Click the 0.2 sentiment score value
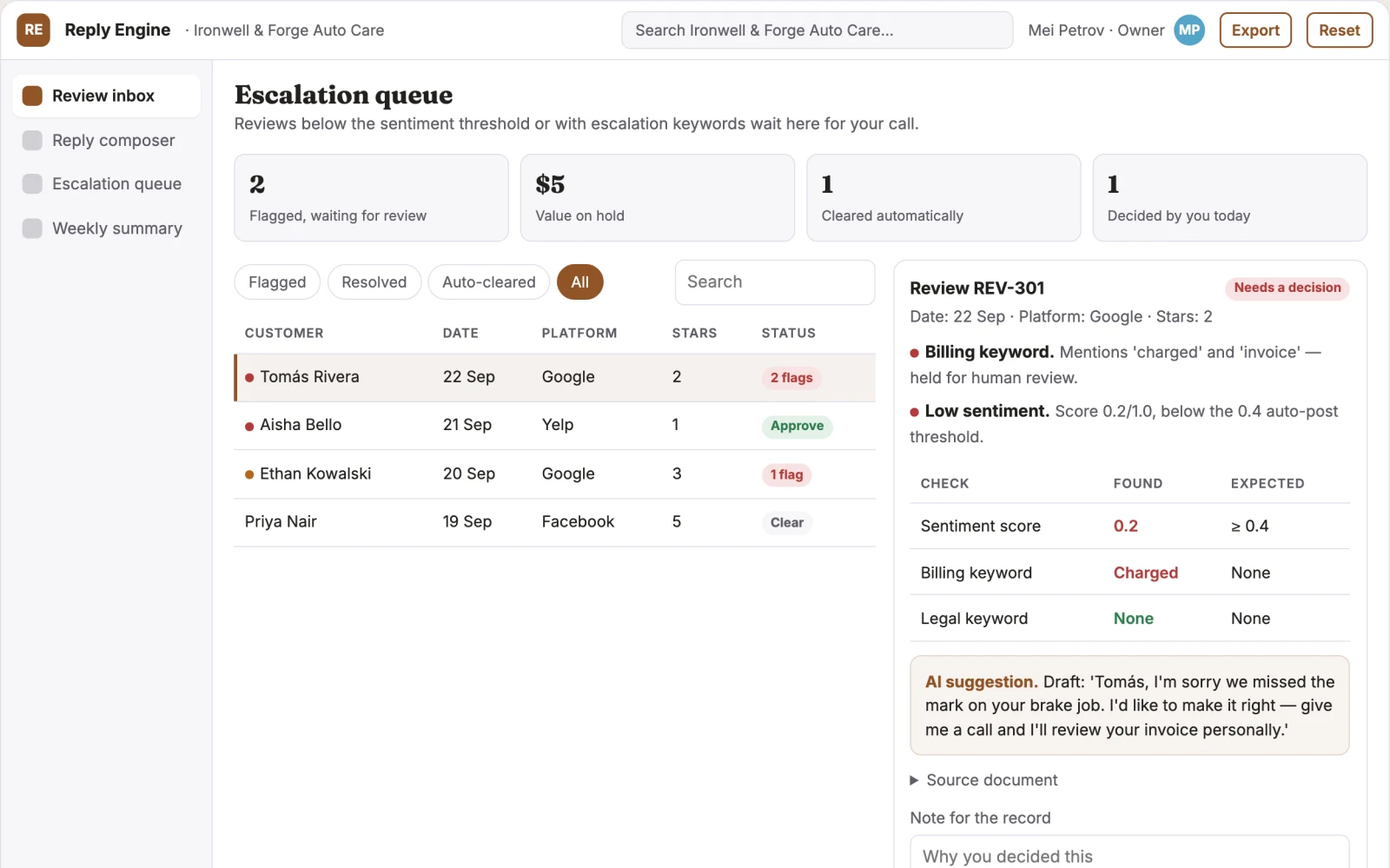The image size is (1390, 868). [1125, 526]
